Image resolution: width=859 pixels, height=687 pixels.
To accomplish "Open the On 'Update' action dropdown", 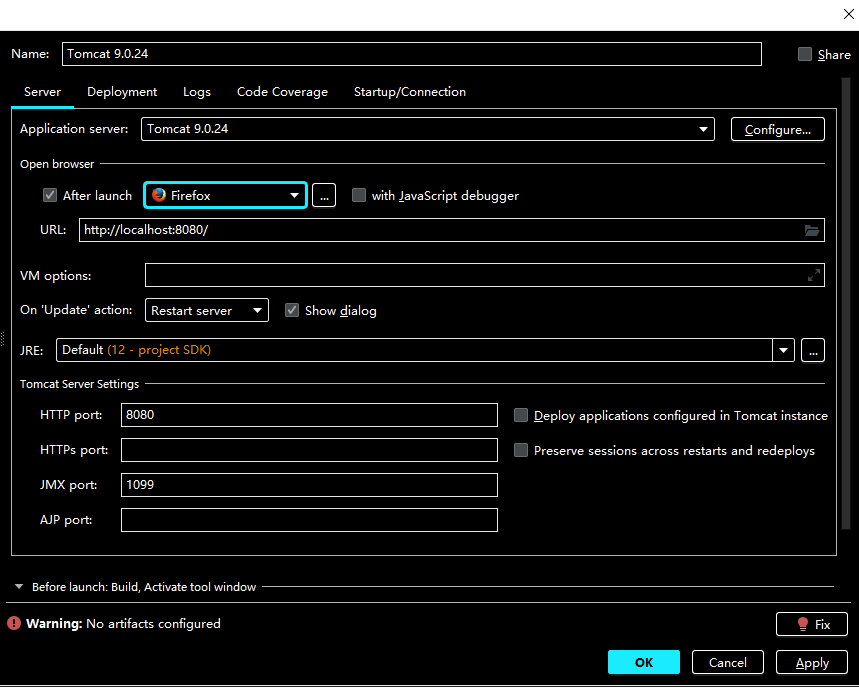I will (207, 311).
